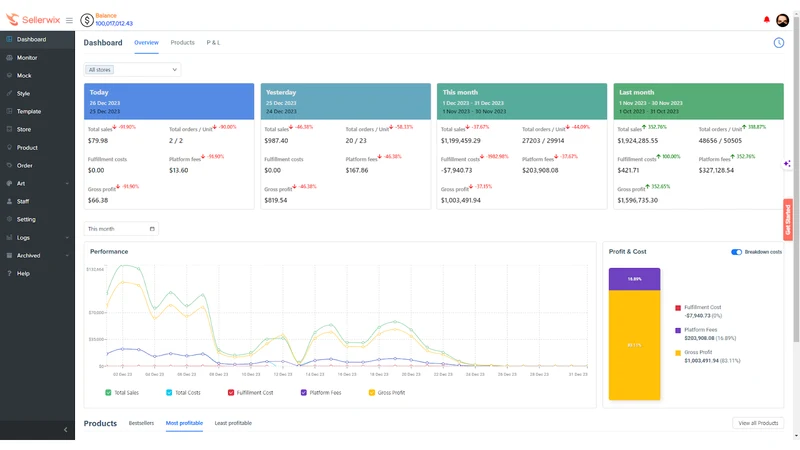Click the Sellerwix logo
This screenshot has width=800, height=450.
33,19
